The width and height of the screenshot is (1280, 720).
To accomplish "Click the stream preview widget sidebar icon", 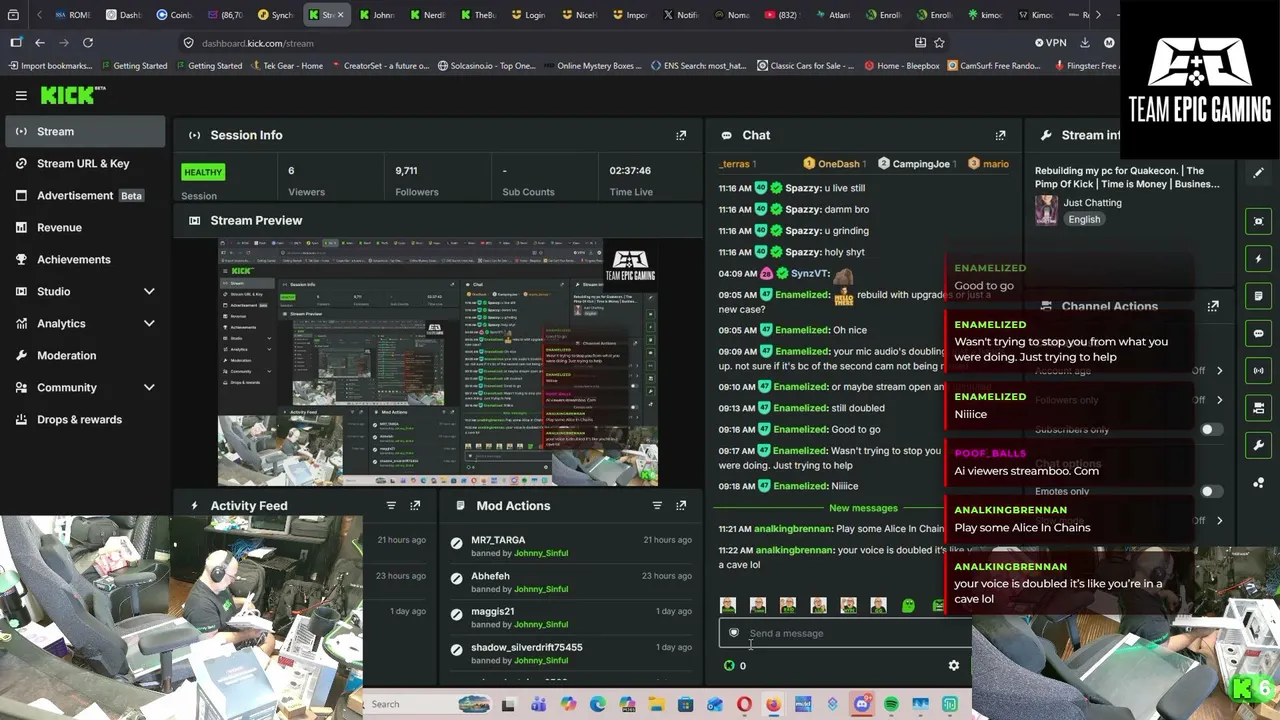I will 1259,221.
